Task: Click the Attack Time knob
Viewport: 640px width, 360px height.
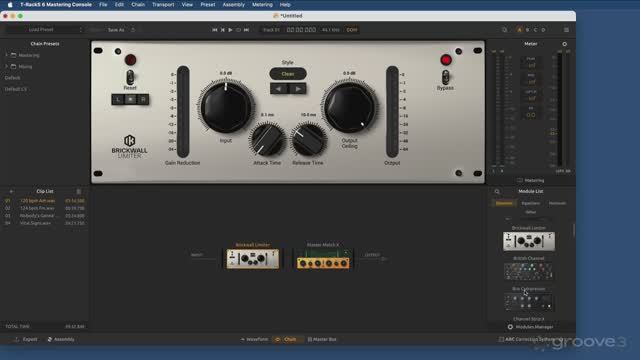Action: (267, 139)
